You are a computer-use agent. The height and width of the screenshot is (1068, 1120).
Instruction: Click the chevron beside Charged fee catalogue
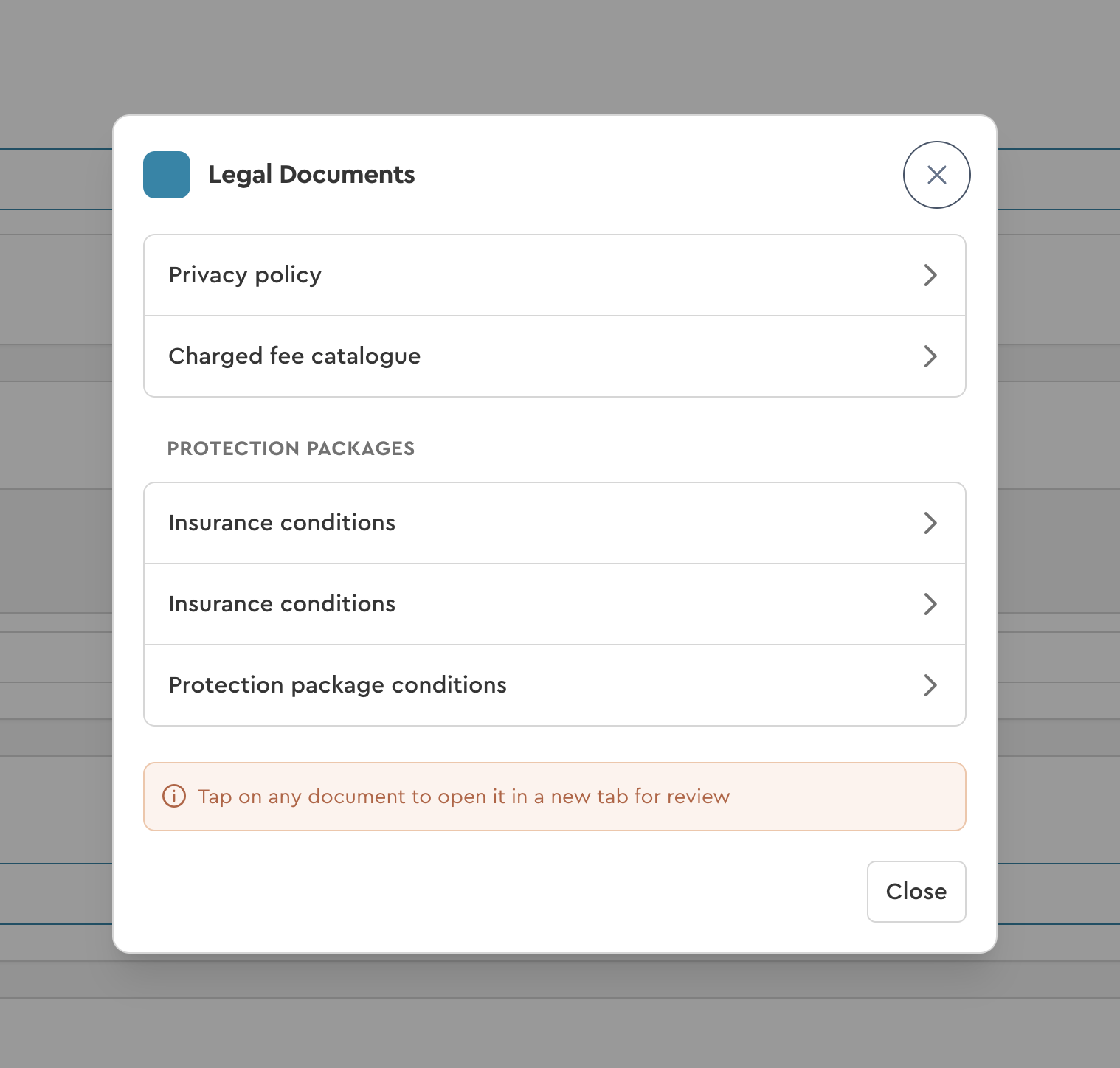[x=930, y=356]
